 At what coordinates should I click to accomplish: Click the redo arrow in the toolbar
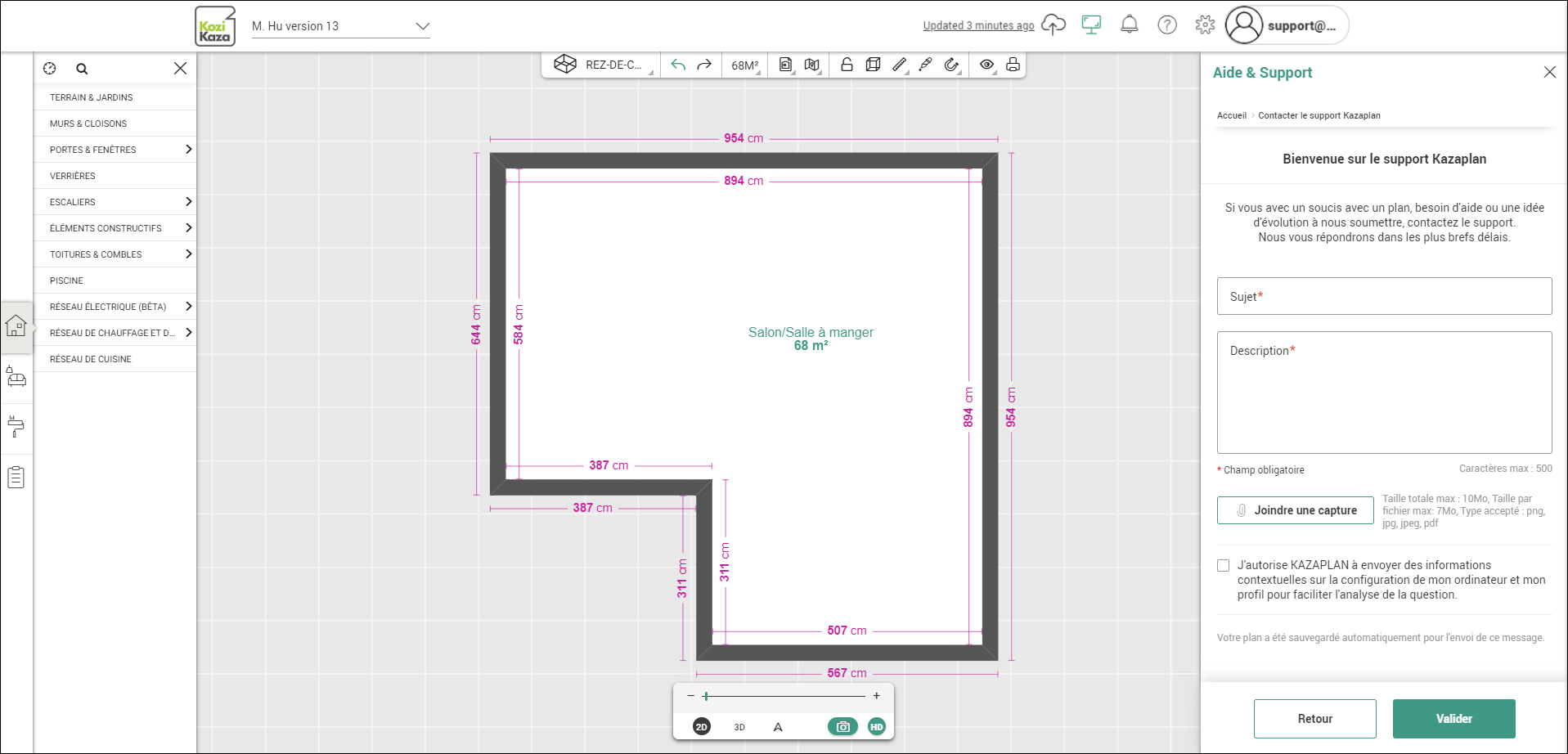tap(704, 65)
